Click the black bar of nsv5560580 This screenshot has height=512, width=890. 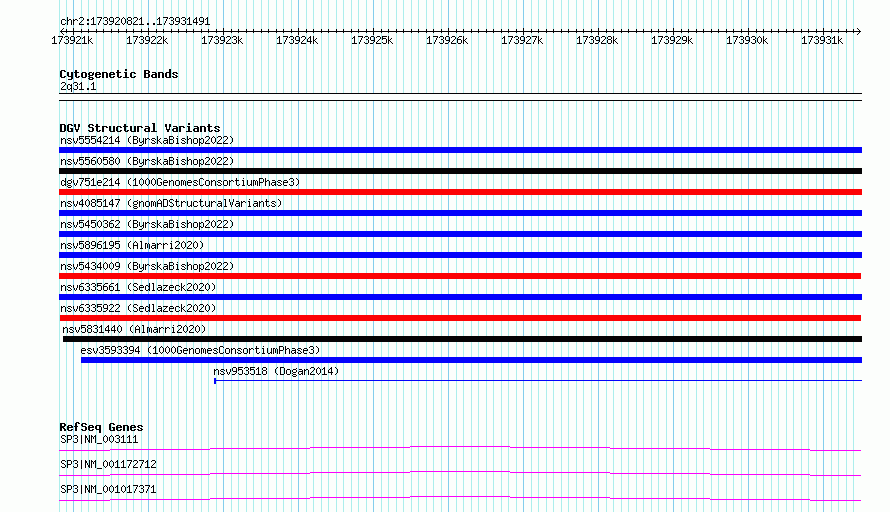pyautogui.click(x=460, y=171)
